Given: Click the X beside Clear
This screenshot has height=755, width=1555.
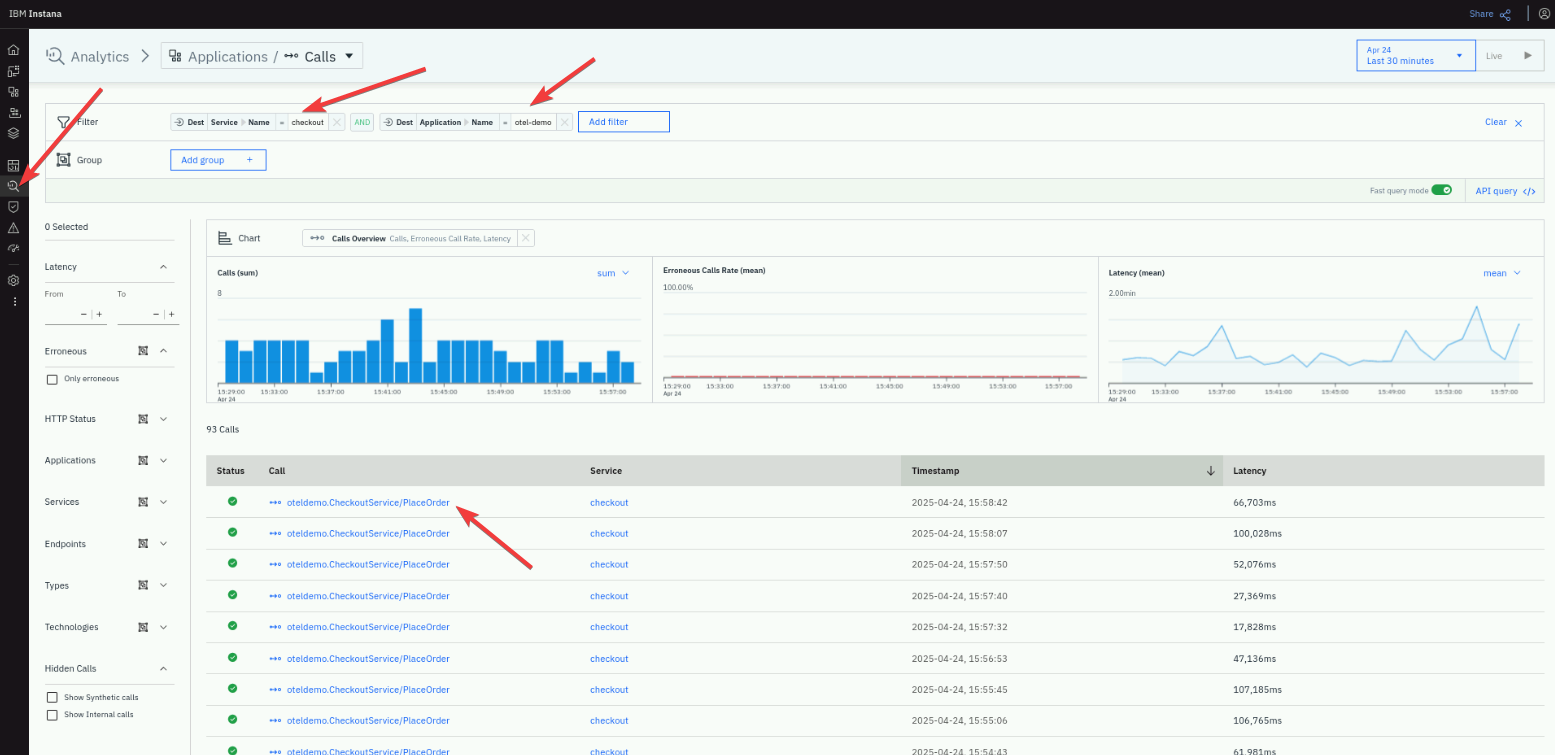Looking at the screenshot, I should point(1518,123).
